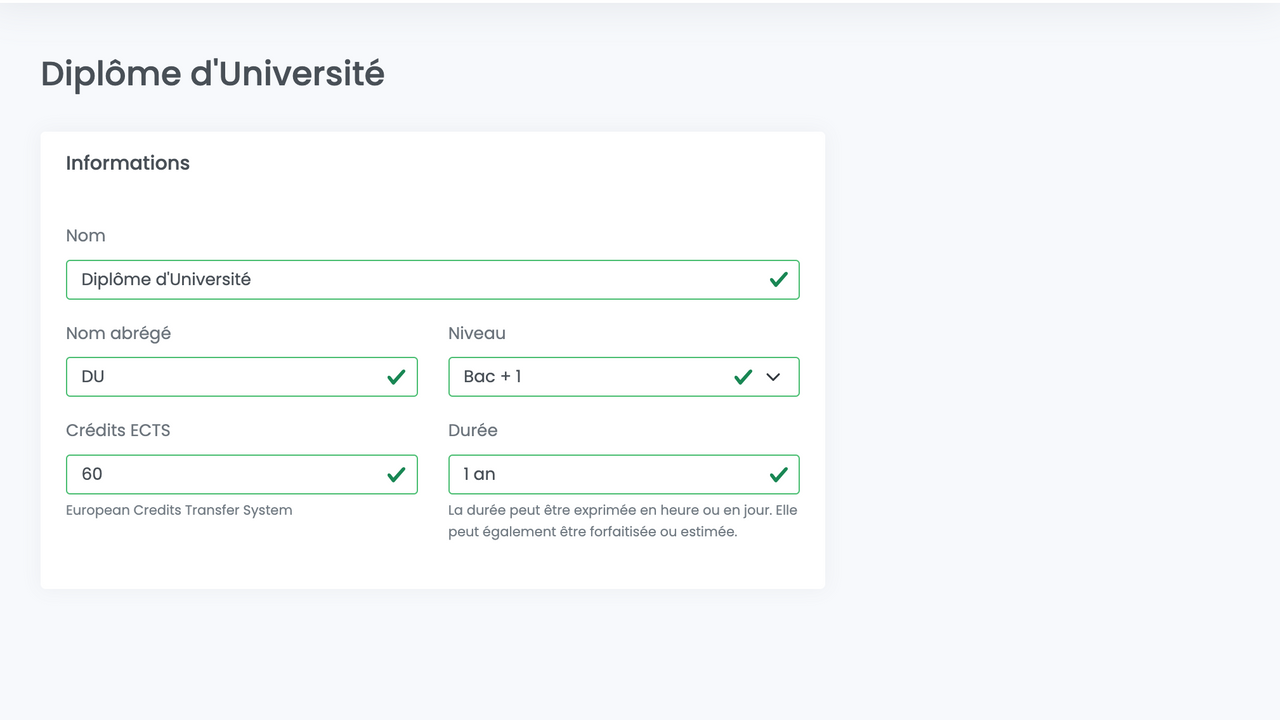Click the Crédits ECTS label
1280x720 pixels.
coord(118,430)
